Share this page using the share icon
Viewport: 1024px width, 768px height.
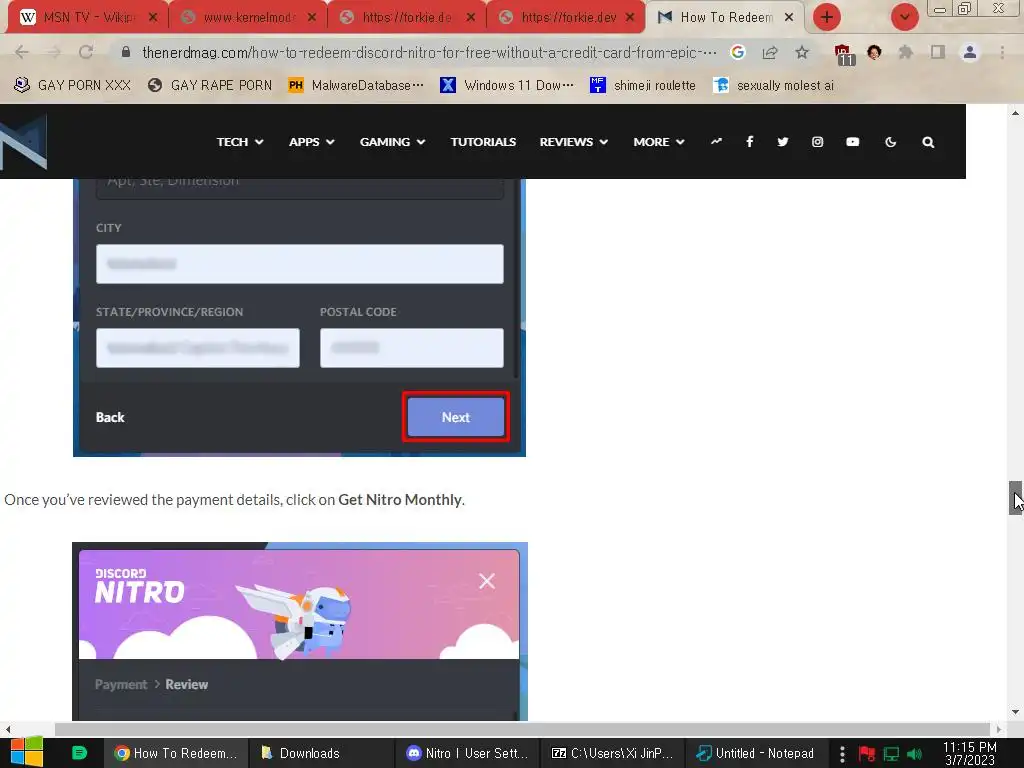click(x=770, y=52)
